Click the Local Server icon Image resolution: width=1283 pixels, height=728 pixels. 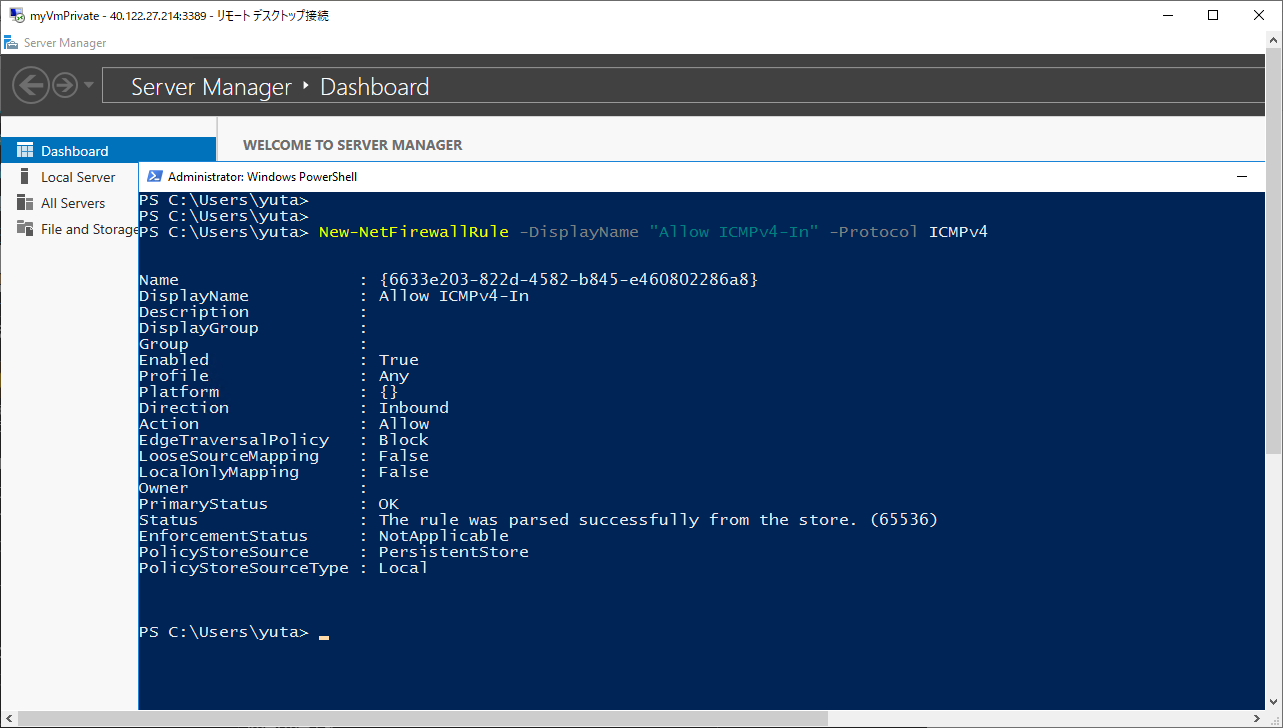25,177
